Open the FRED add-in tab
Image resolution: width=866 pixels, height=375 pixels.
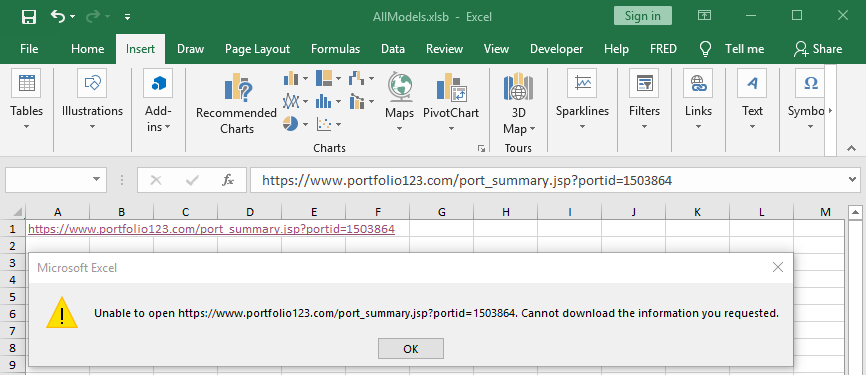tap(663, 49)
